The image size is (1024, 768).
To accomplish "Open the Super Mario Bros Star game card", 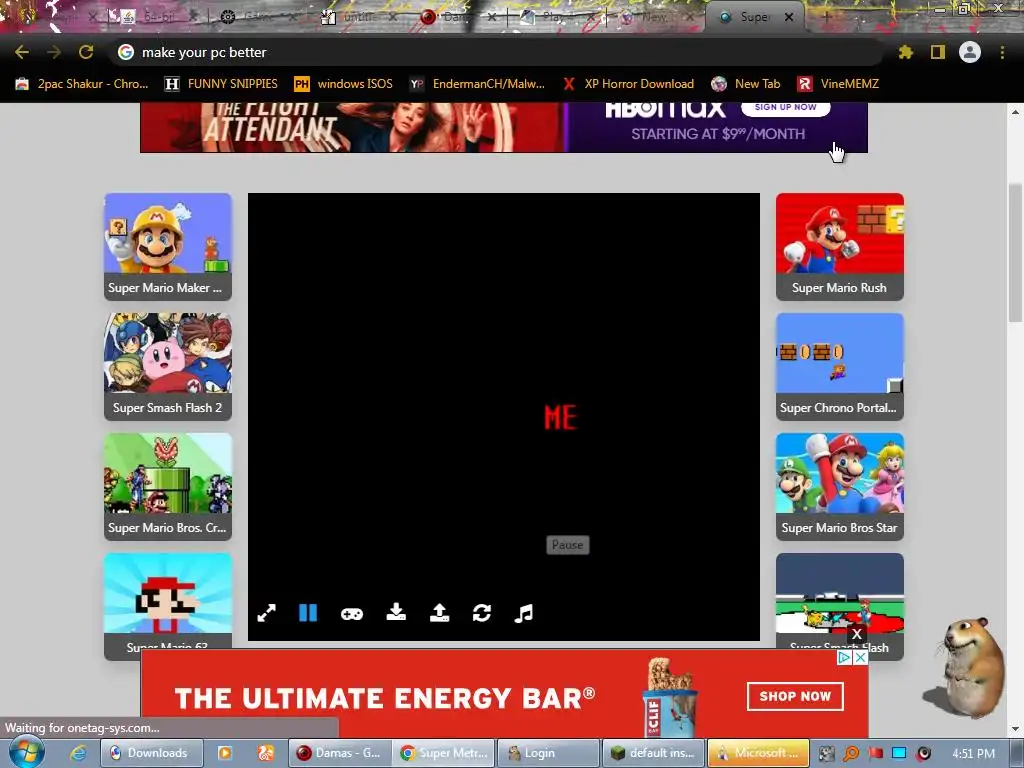I will tap(840, 487).
